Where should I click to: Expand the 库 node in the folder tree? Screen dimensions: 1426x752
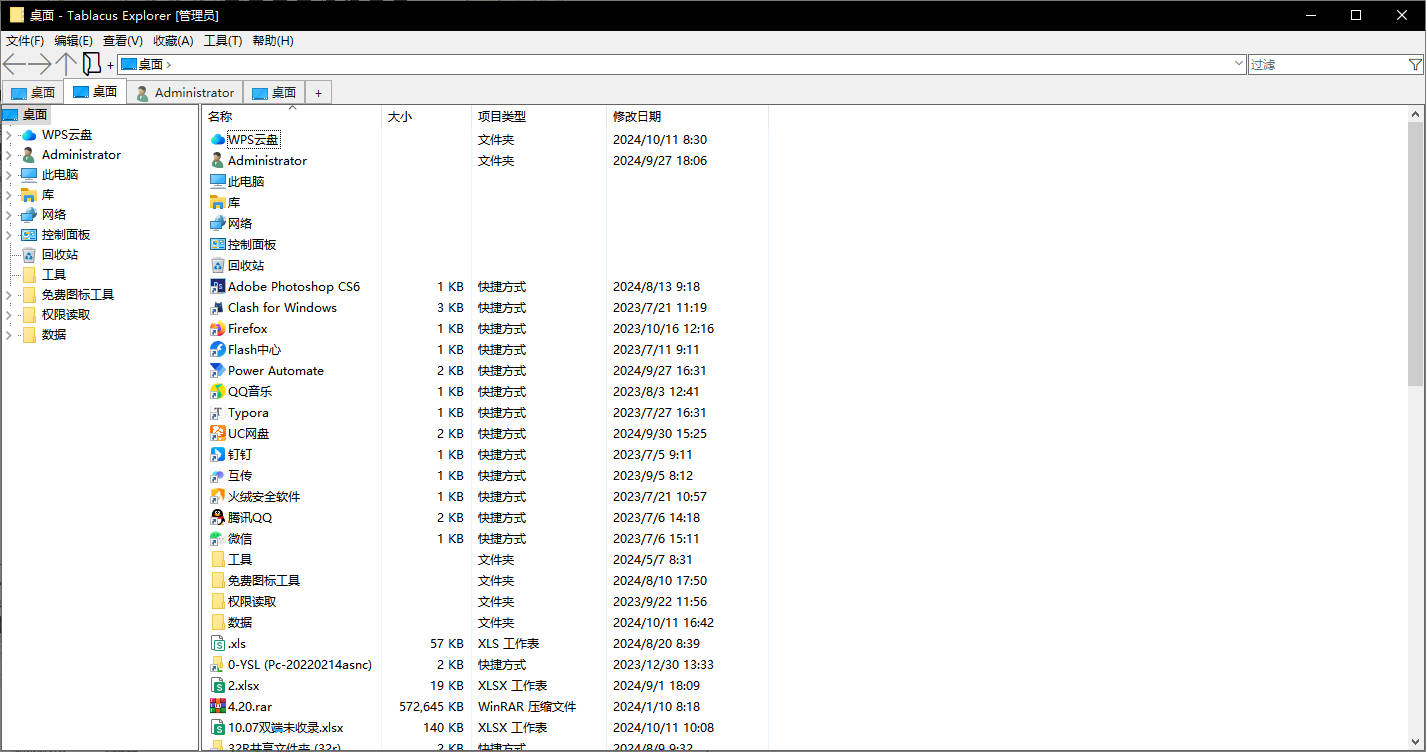[9, 195]
